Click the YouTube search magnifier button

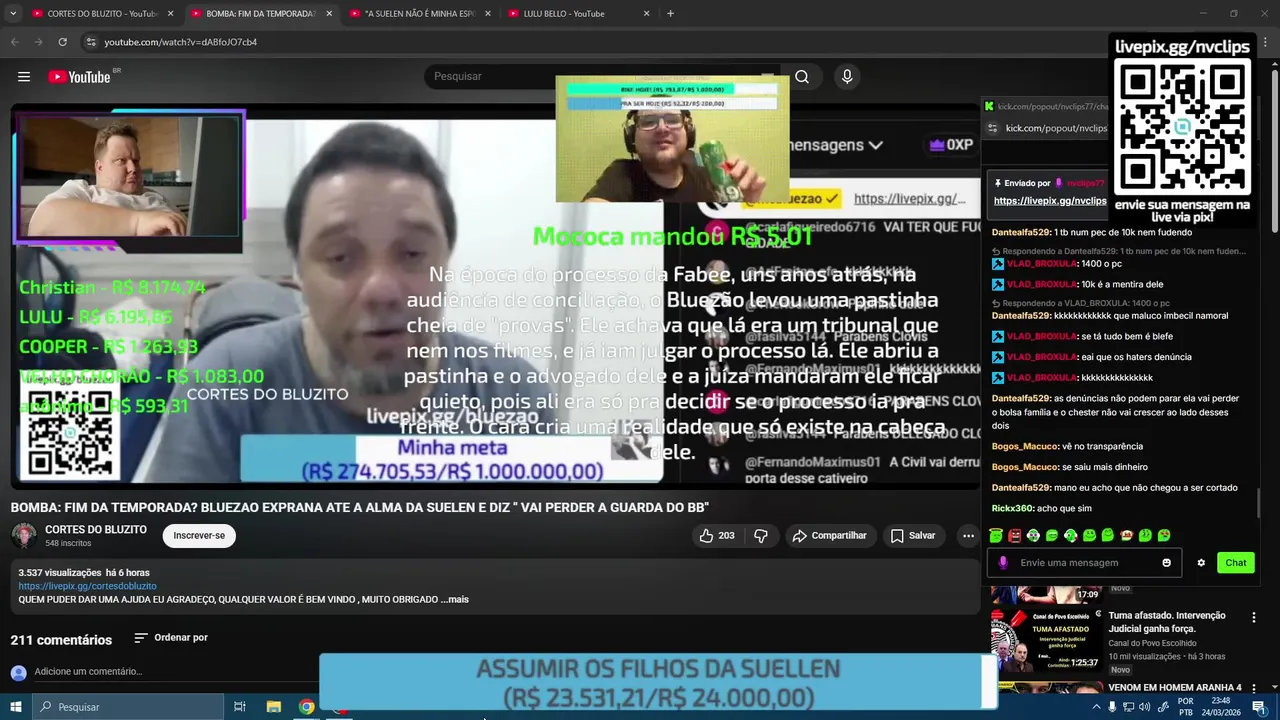pos(802,77)
